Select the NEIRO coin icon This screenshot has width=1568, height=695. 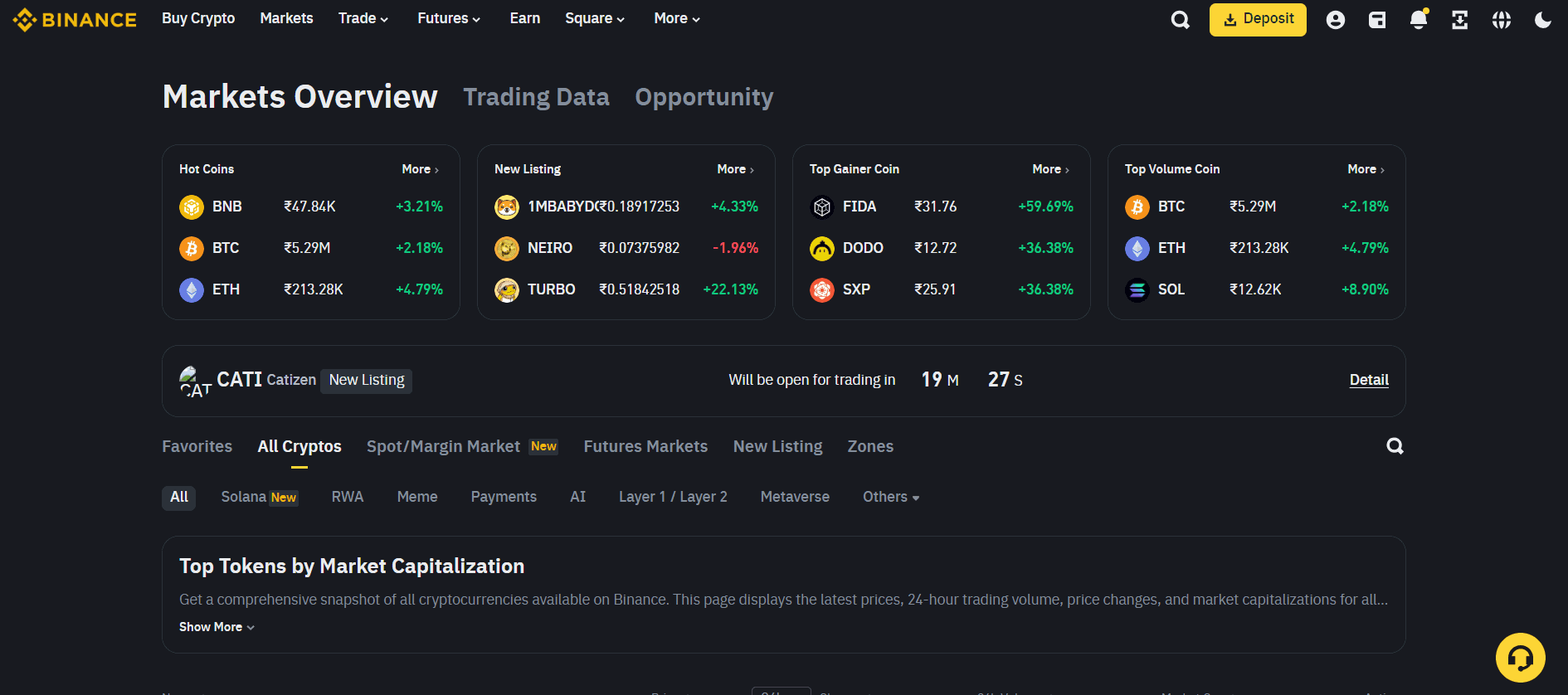click(x=507, y=248)
